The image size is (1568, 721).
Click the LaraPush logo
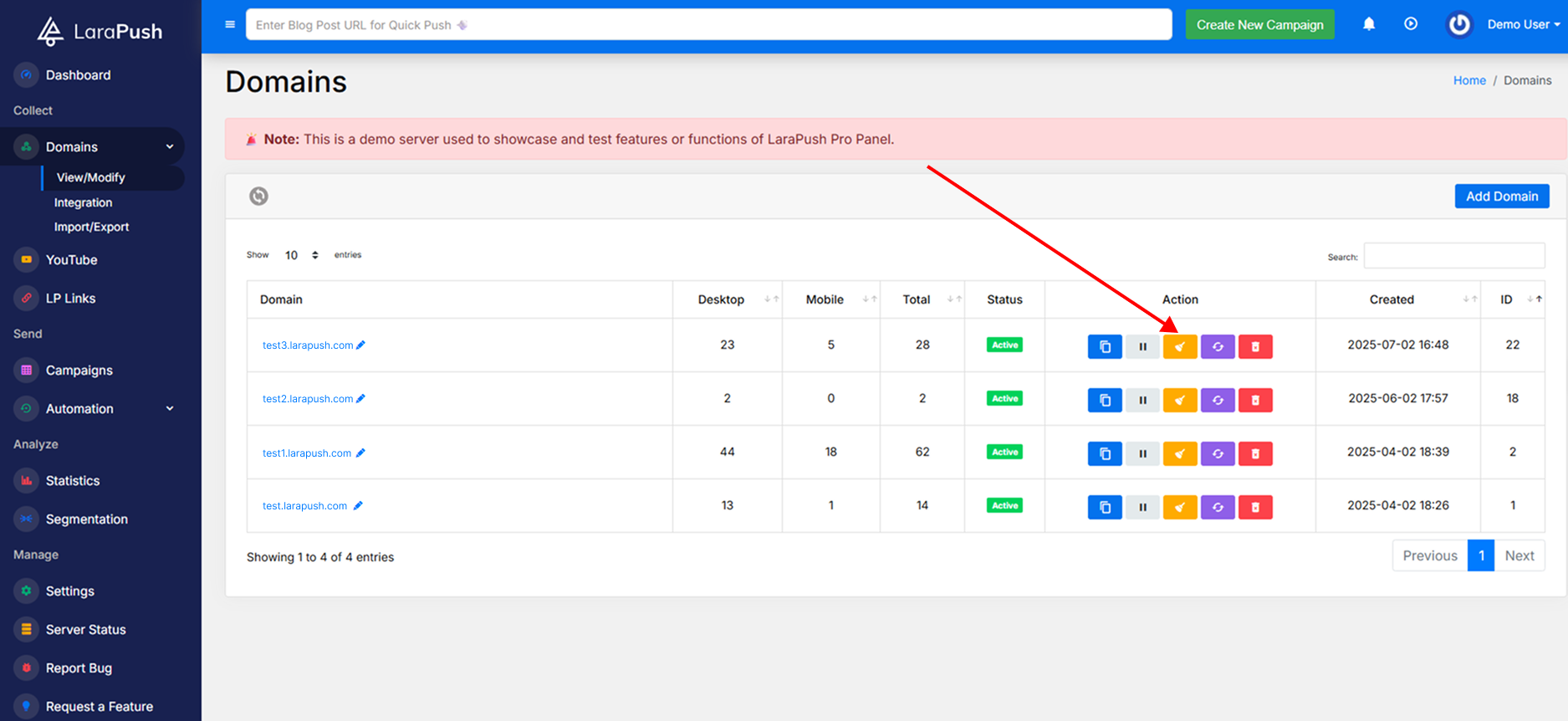click(x=100, y=31)
